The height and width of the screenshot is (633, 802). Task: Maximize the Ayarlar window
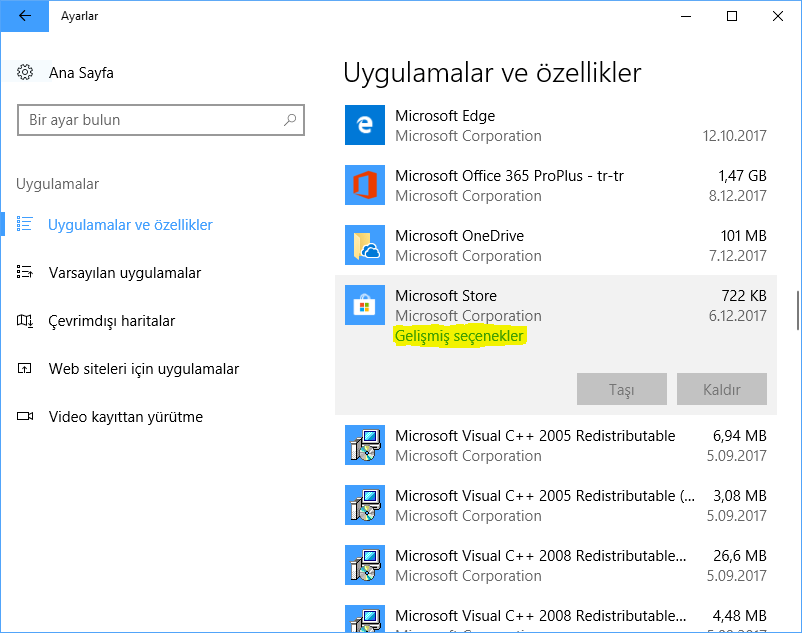tap(732, 16)
